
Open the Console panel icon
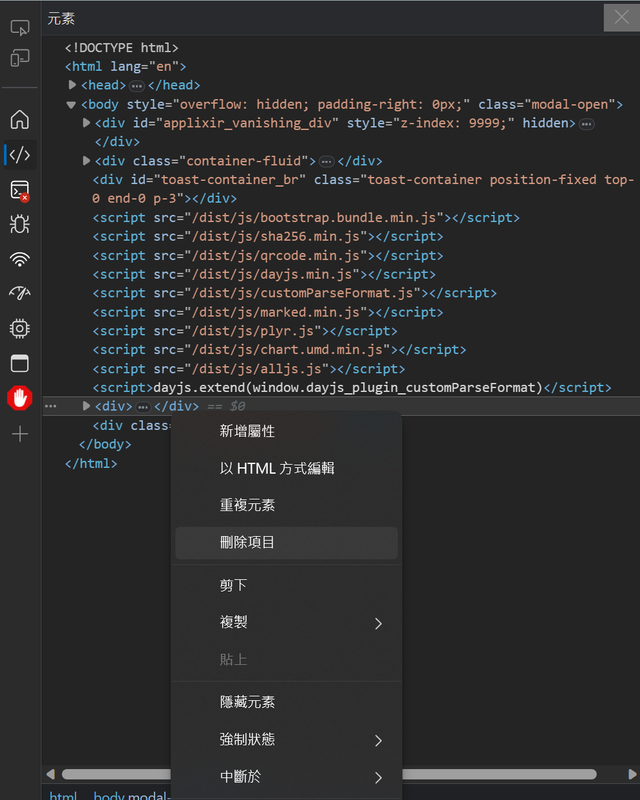(x=20, y=190)
